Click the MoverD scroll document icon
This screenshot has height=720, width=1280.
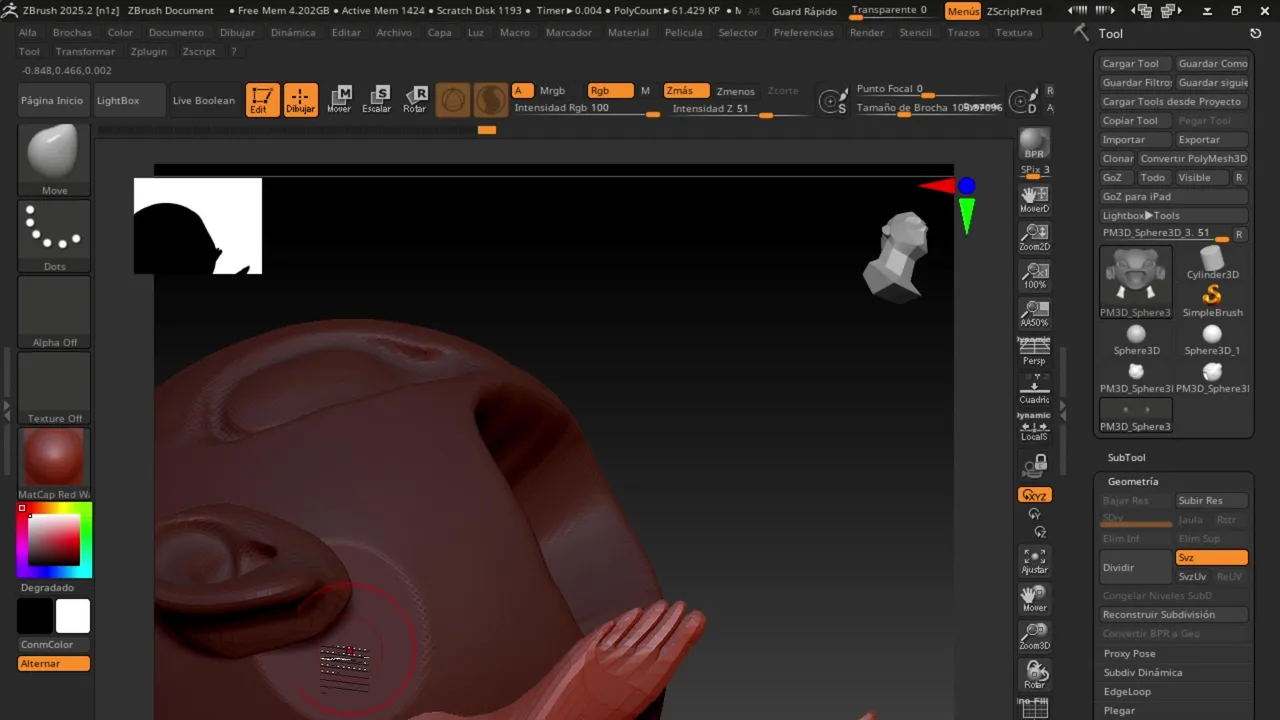[1035, 199]
